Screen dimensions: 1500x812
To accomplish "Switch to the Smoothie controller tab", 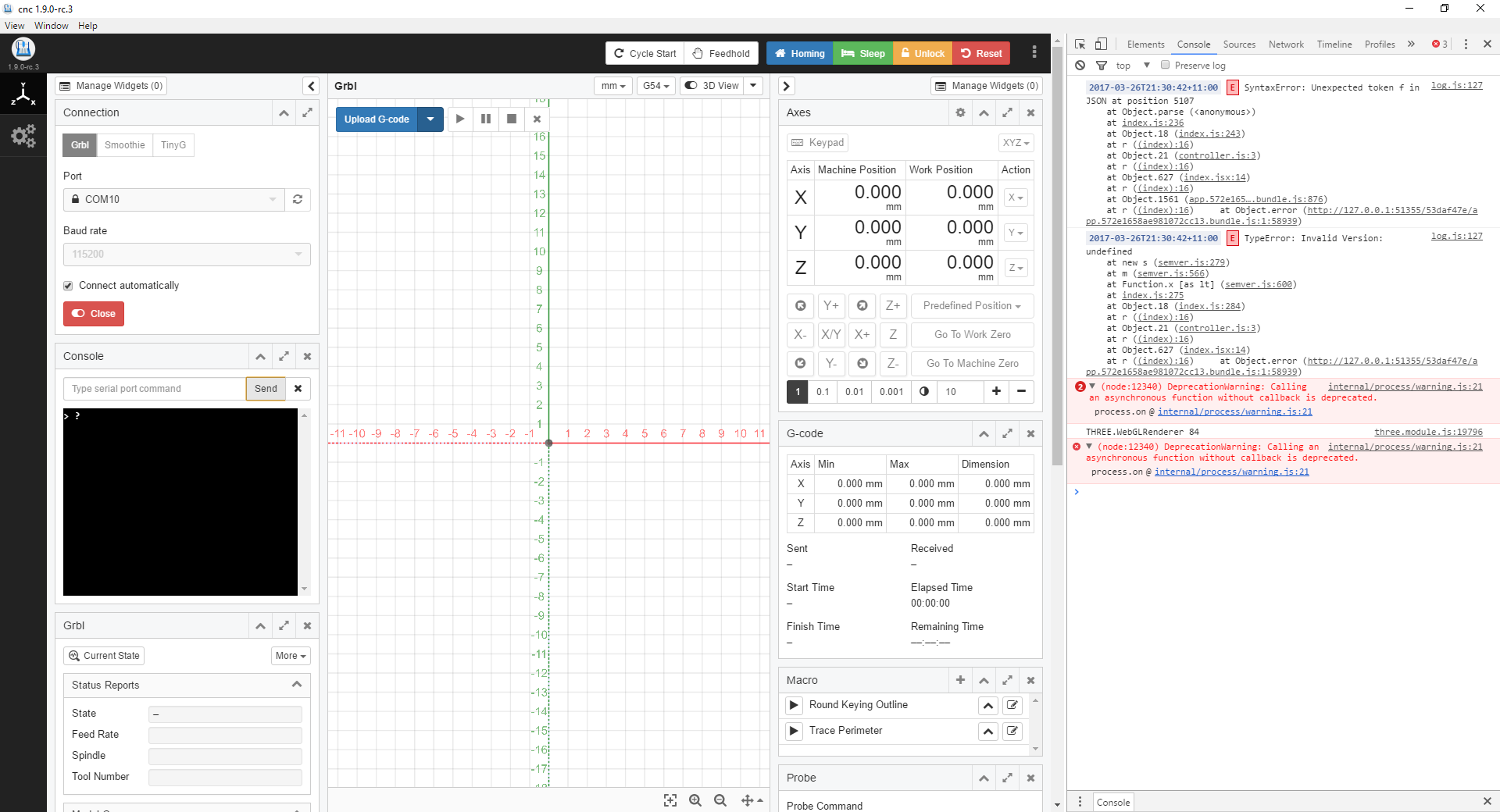I will 124,145.
